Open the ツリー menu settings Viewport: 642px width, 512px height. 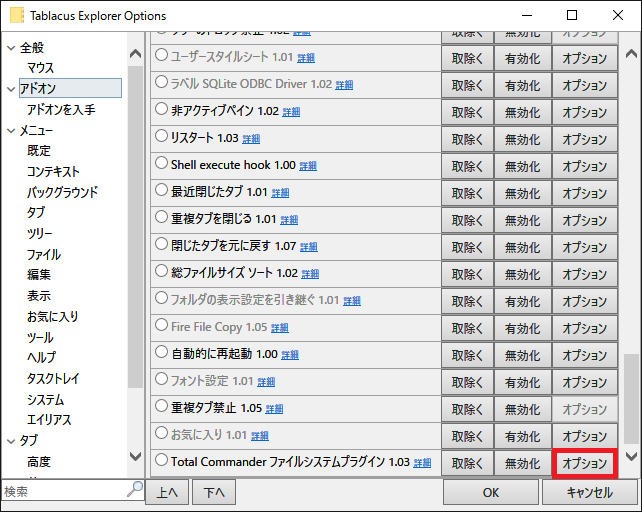pos(39,233)
